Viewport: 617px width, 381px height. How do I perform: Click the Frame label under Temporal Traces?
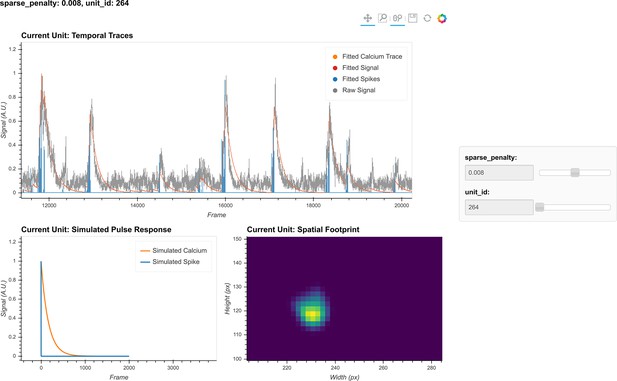216,215
